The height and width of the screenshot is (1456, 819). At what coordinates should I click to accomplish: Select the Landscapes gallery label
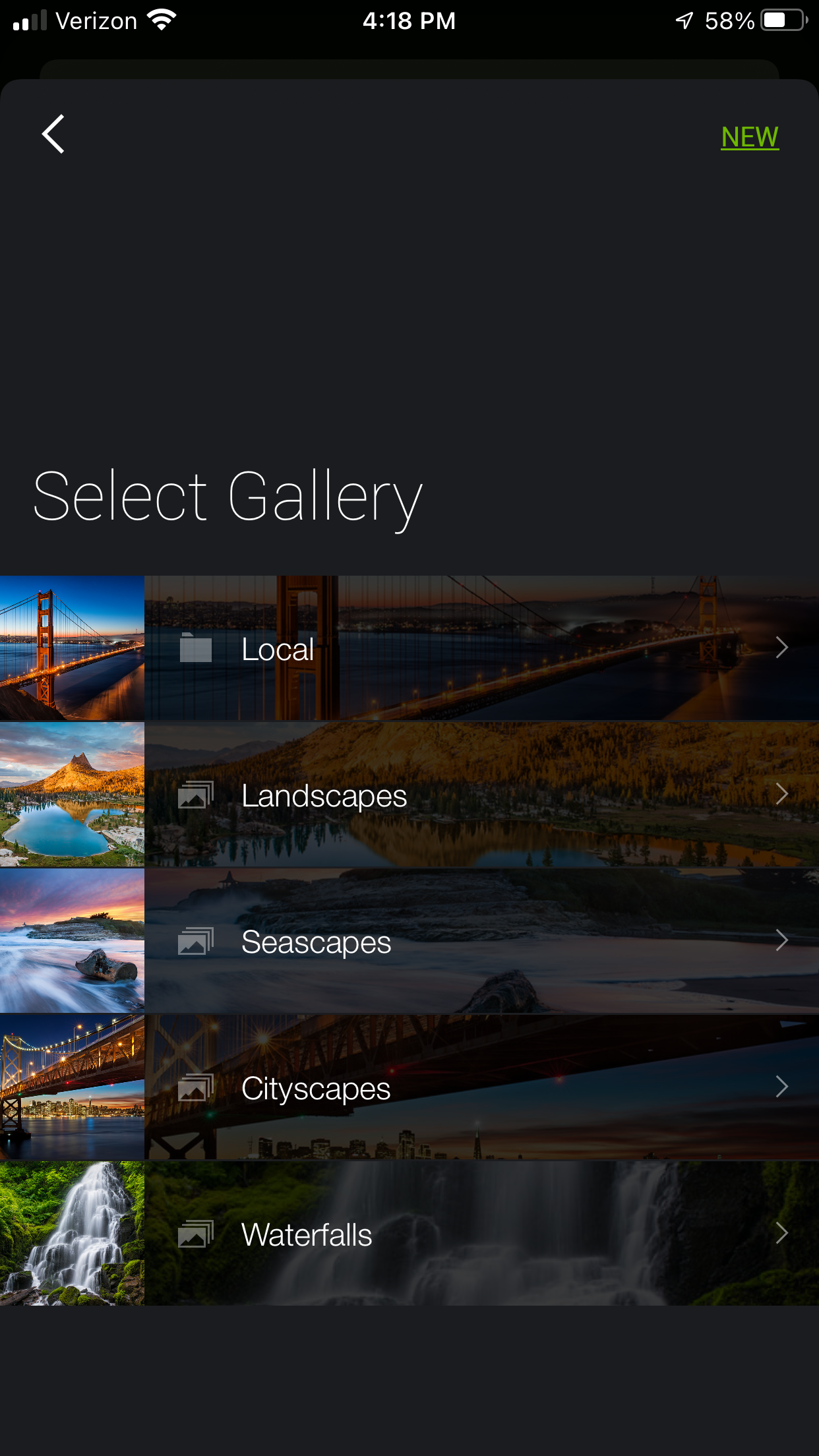pyautogui.click(x=324, y=796)
